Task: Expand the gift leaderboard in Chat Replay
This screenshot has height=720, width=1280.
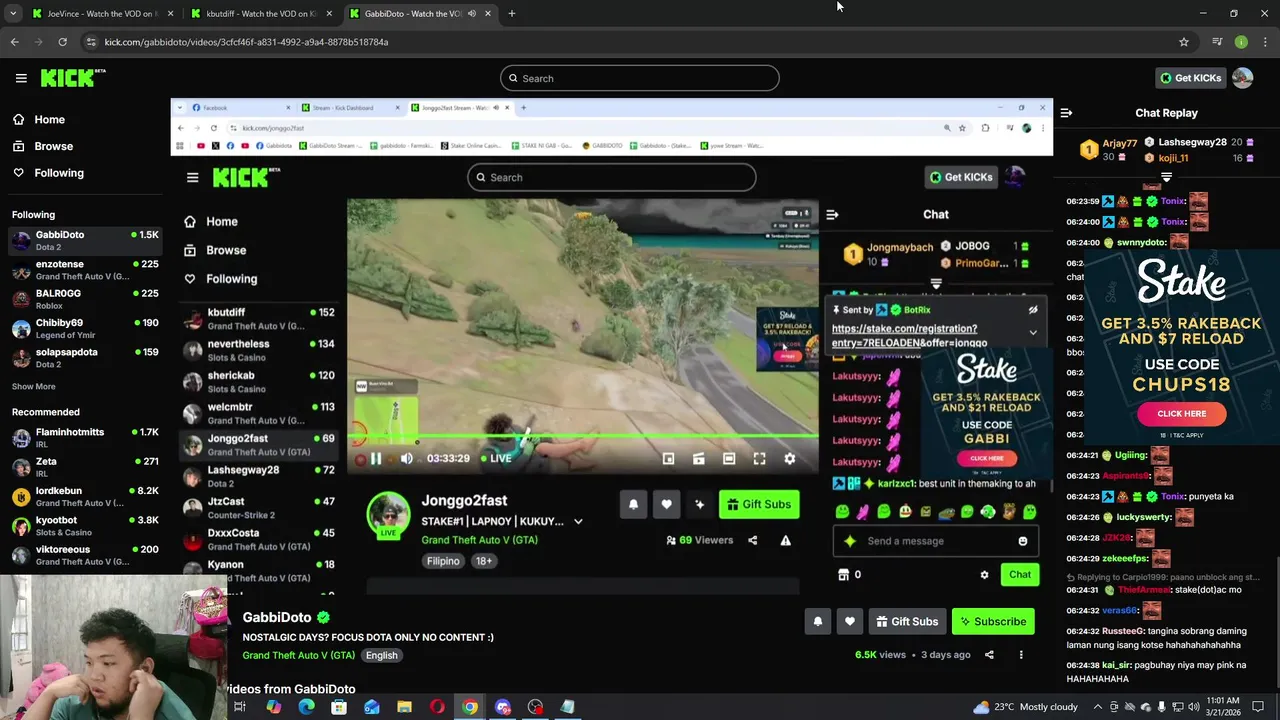Action: coord(1166,177)
